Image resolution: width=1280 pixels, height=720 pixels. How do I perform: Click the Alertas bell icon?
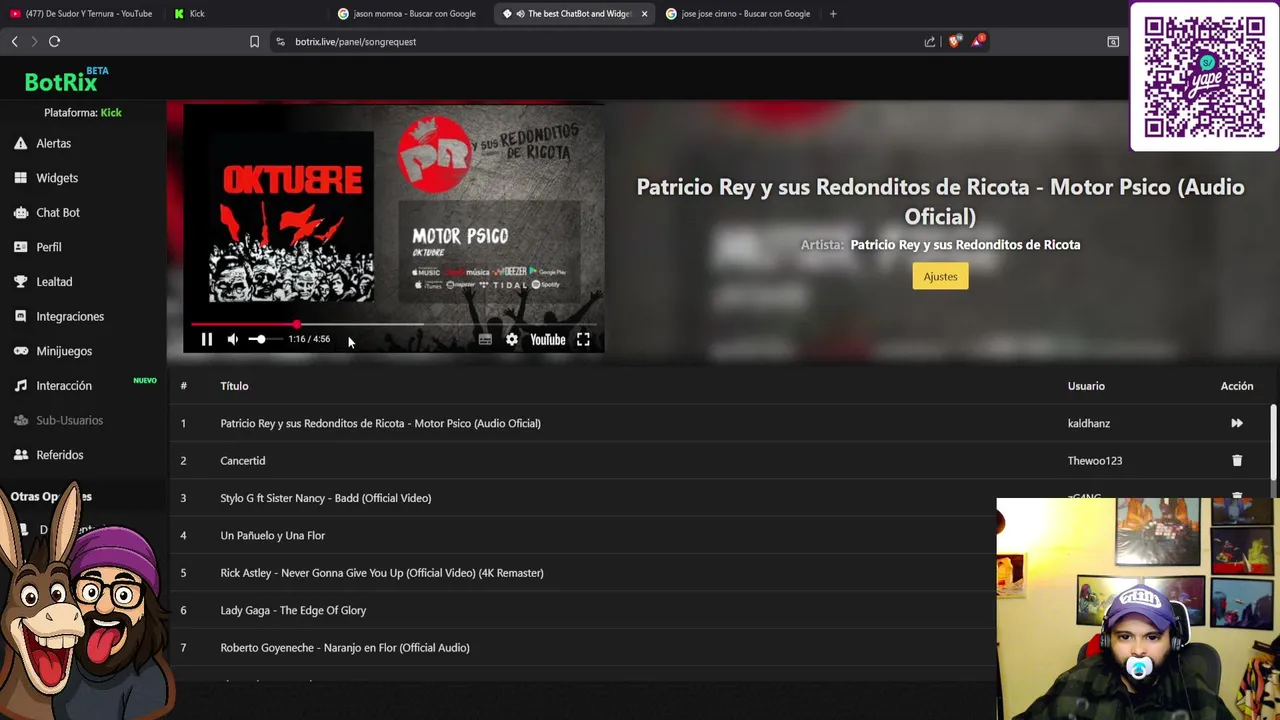coord(20,143)
